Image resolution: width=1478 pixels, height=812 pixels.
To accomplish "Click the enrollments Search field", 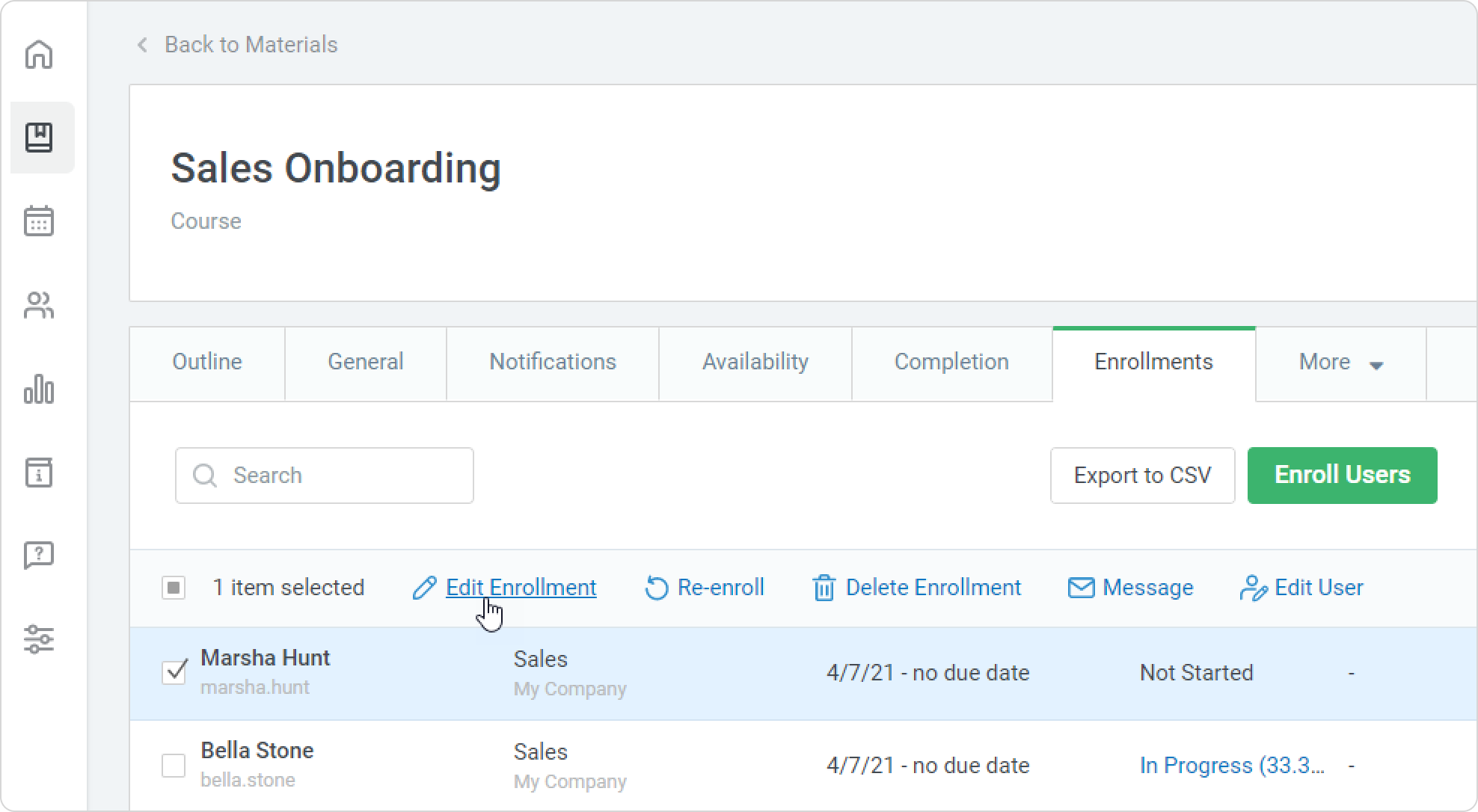I will pyautogui.click(x=337, y=475).
